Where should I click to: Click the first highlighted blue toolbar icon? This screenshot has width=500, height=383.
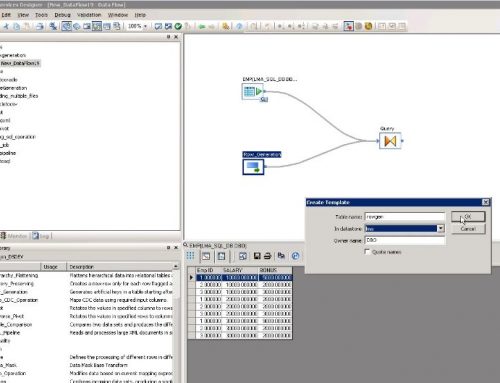click(x=67, y=26)
